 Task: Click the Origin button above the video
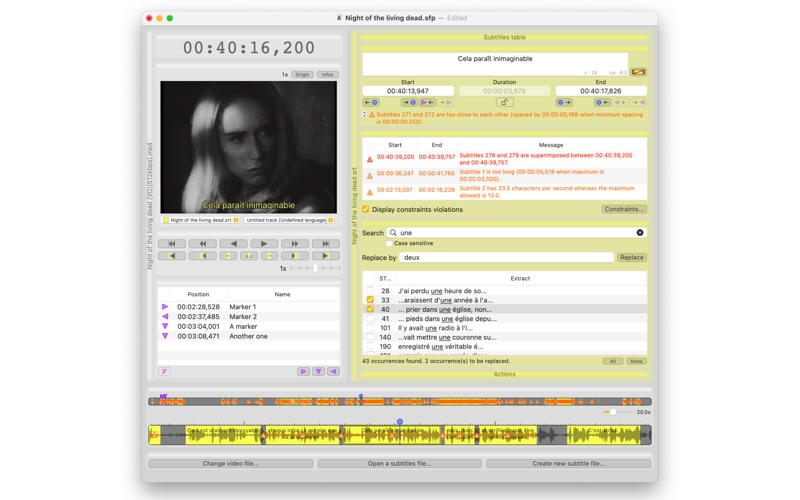(303, 74)
